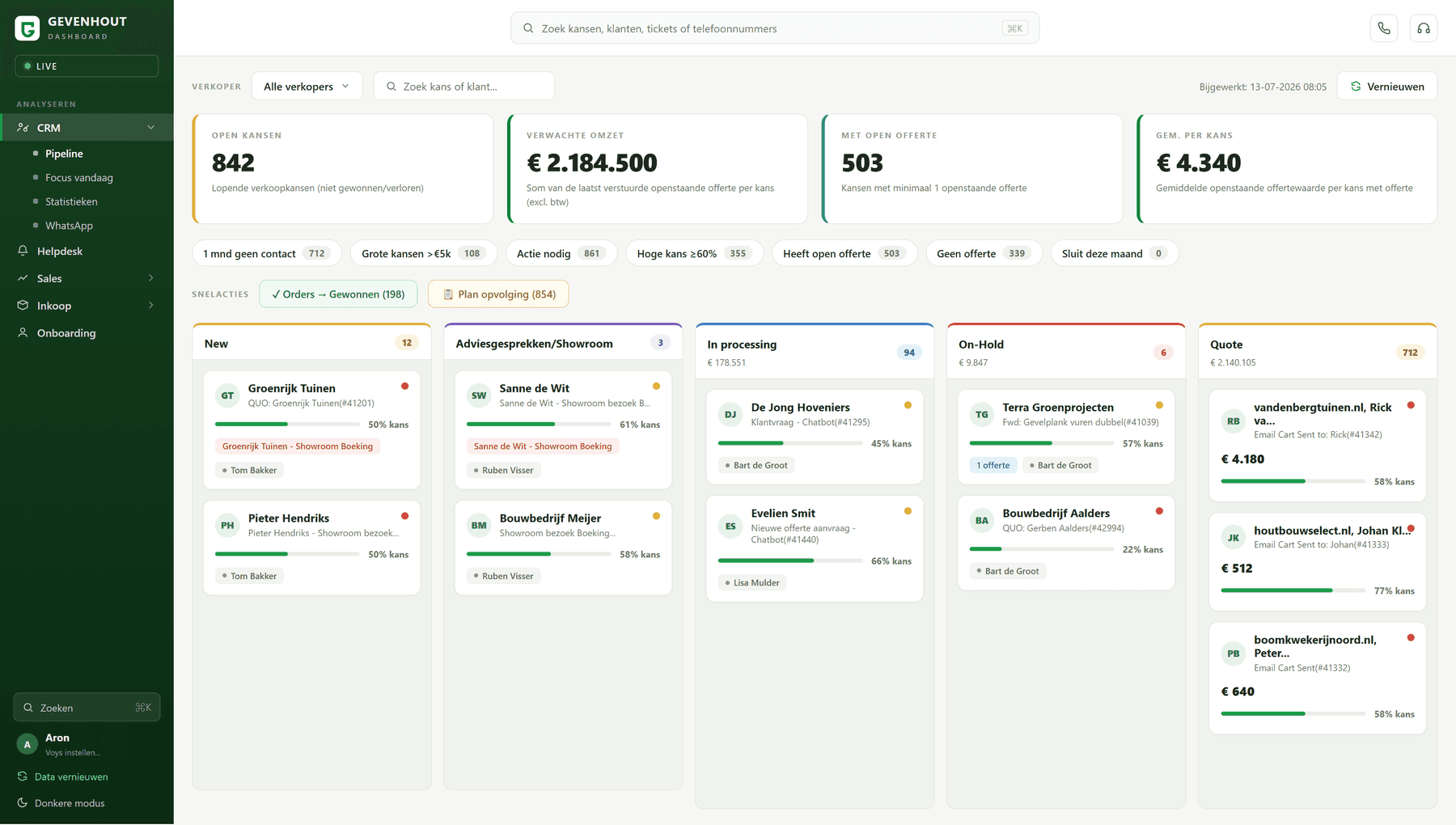Screen dimensions: 1456x825
Task: Open the headset support icon
Action: [x=1424, y=28]
